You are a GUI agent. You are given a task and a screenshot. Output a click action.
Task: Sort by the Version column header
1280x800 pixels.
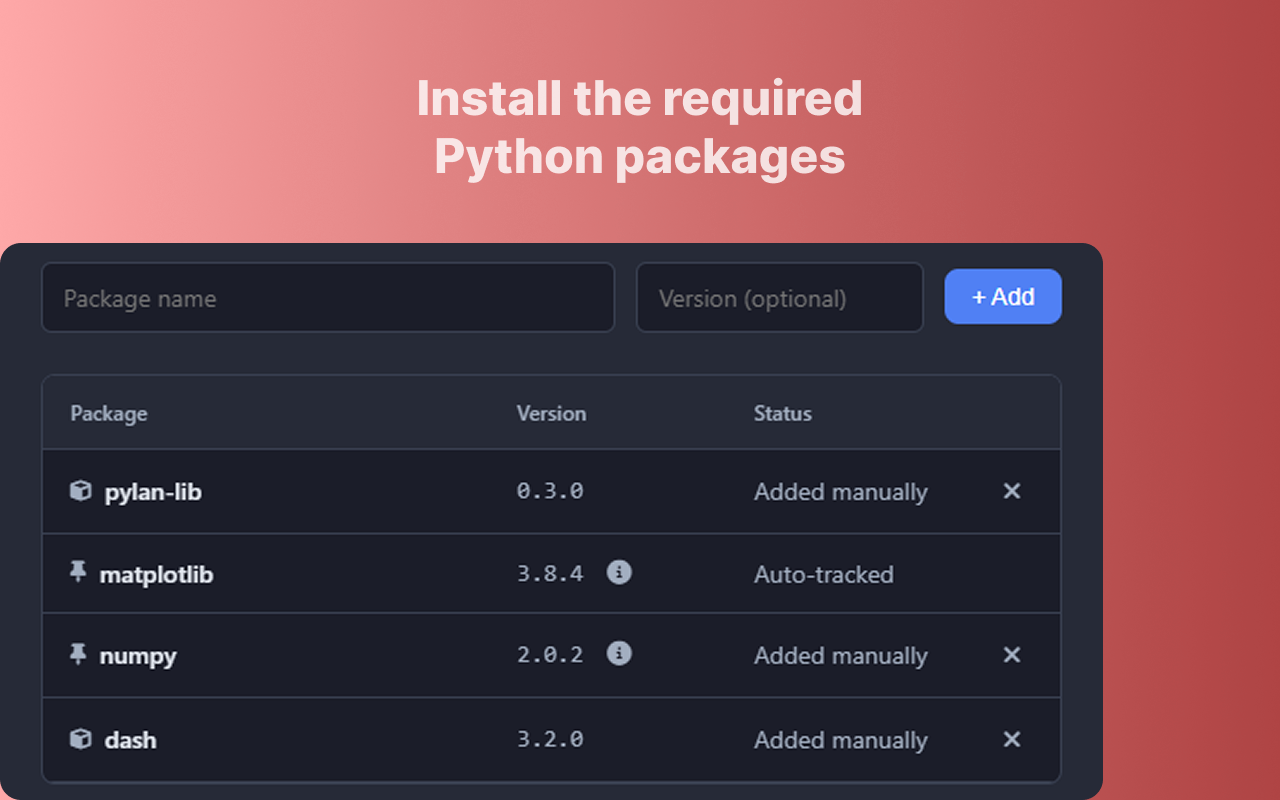point(551,413)
